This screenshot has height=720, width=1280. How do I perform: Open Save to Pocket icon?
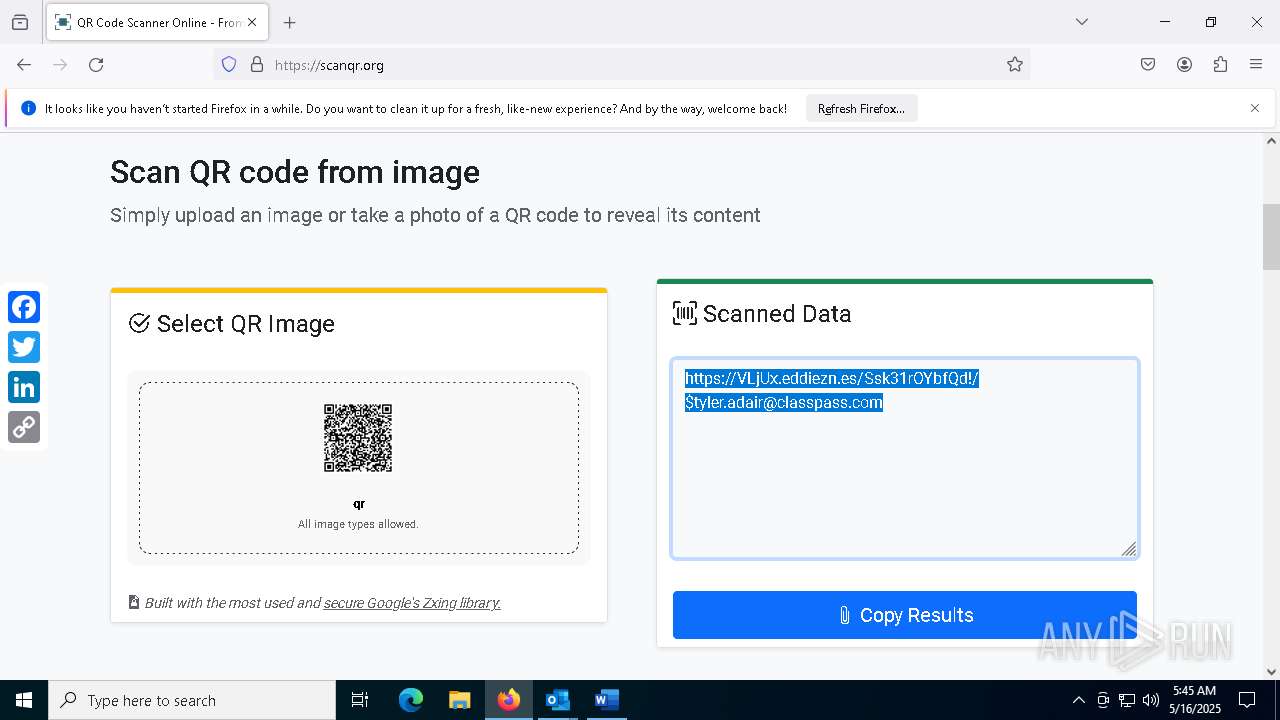1148,65
